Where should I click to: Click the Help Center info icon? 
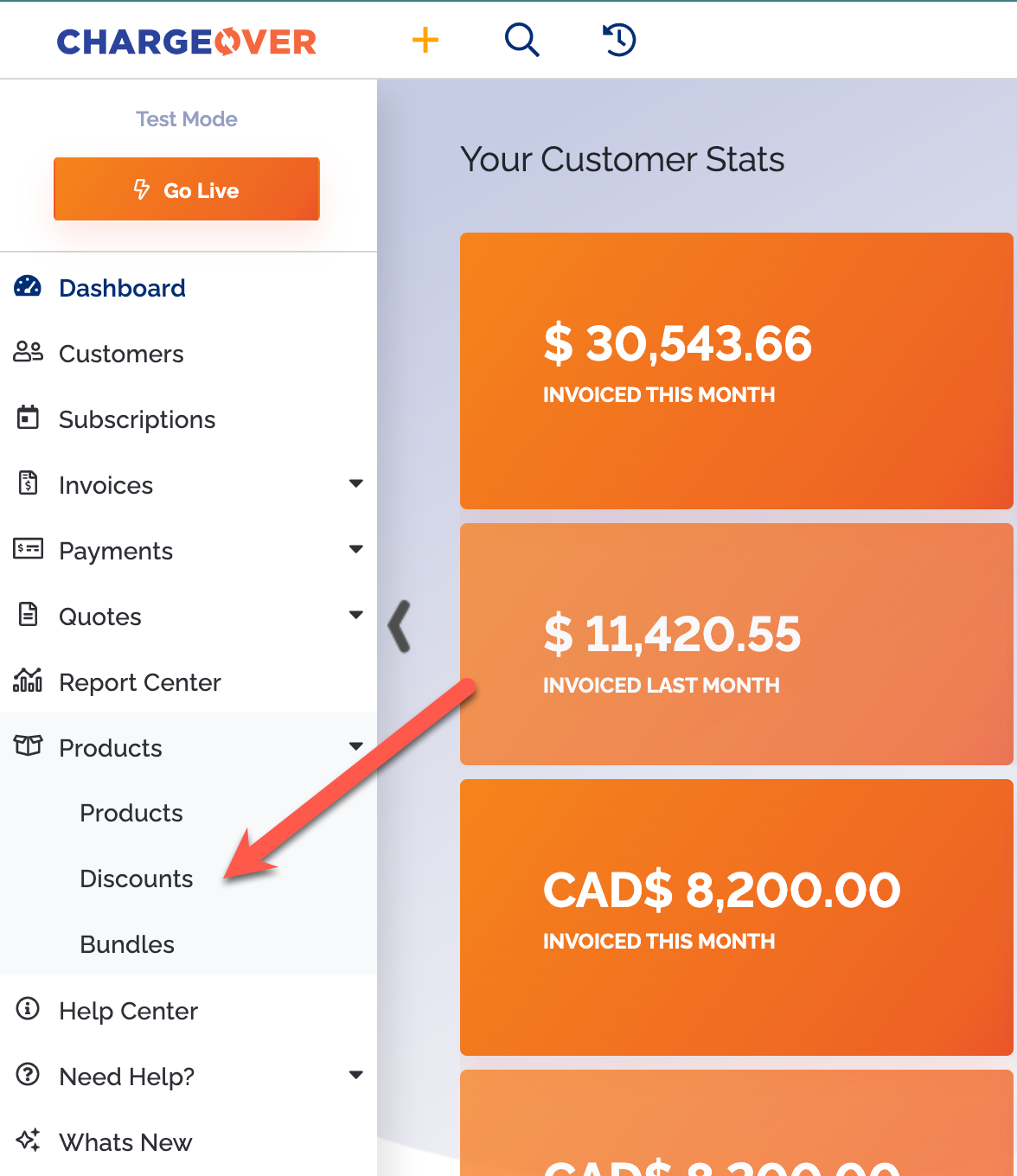coord(28,1008)
